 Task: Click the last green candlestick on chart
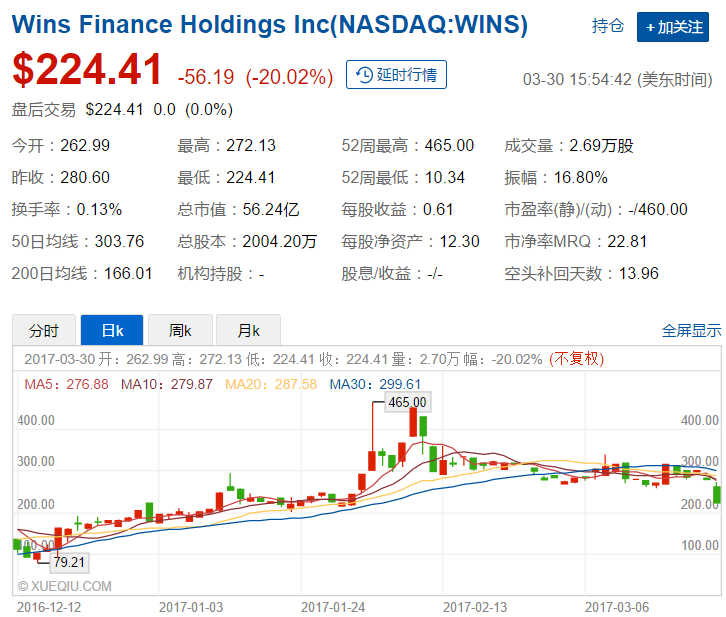(717, 494)
